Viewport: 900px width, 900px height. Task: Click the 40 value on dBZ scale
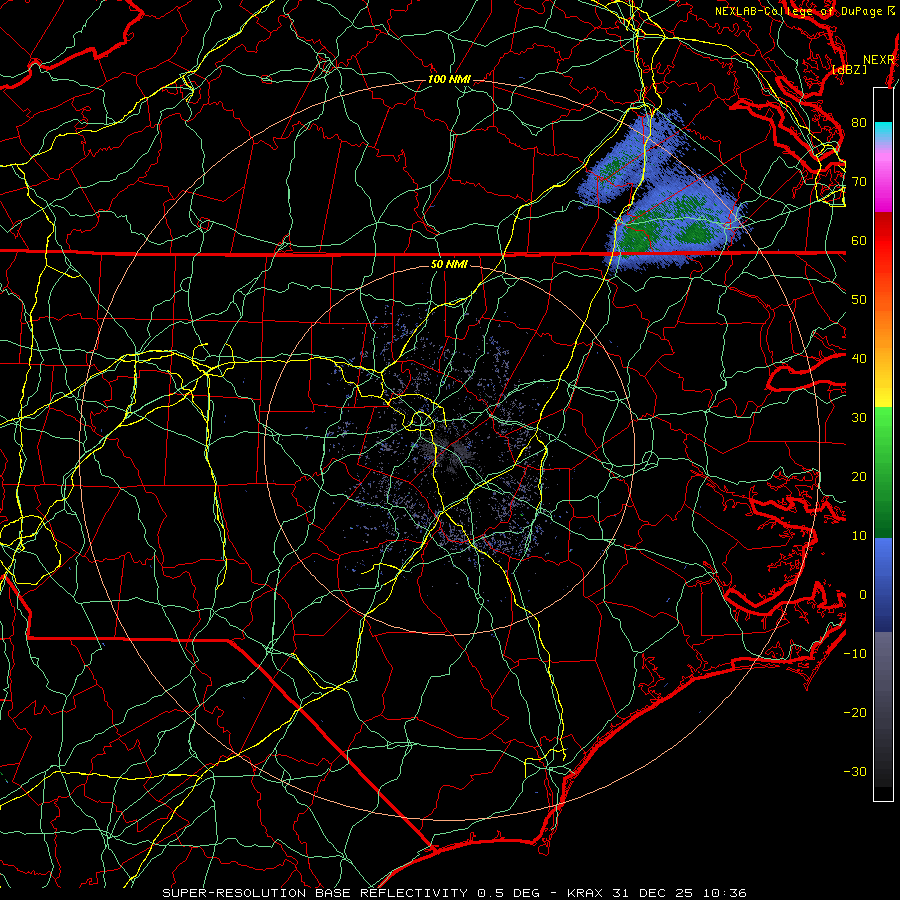tap(859, 359)
